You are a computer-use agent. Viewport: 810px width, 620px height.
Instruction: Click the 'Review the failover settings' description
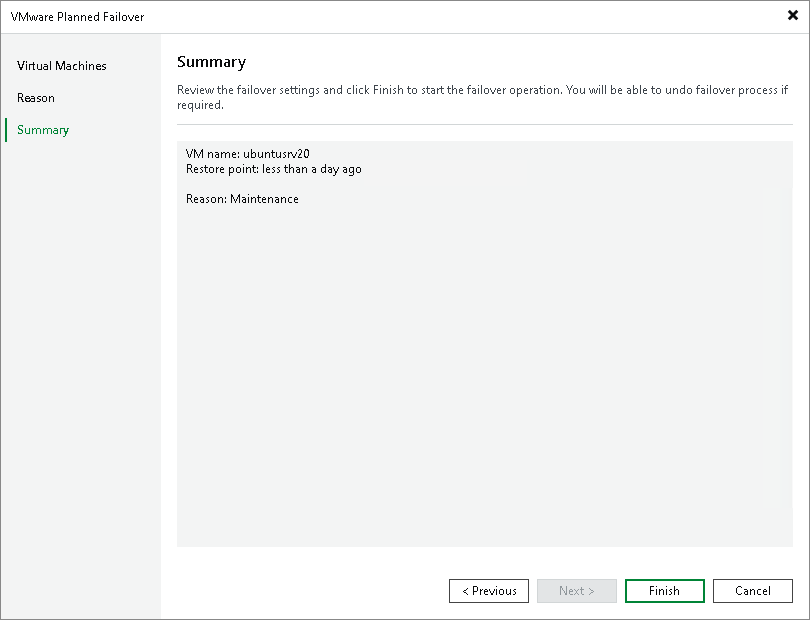click(x=482, y=97)
